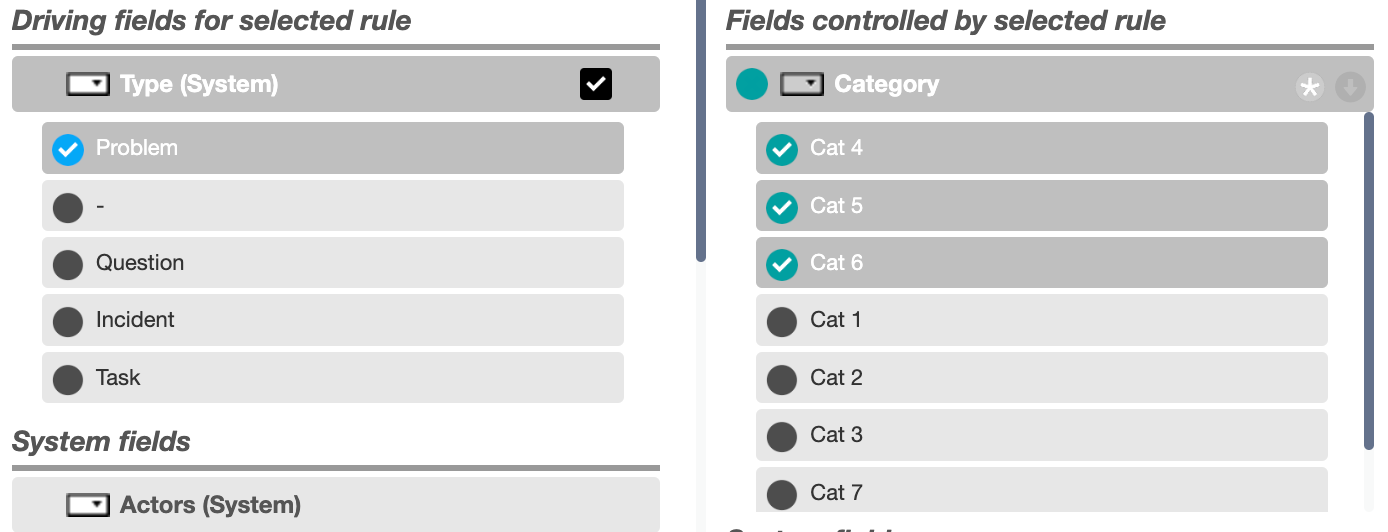Enable Cat 3 in the Category list

click(x=1042, y=435)
